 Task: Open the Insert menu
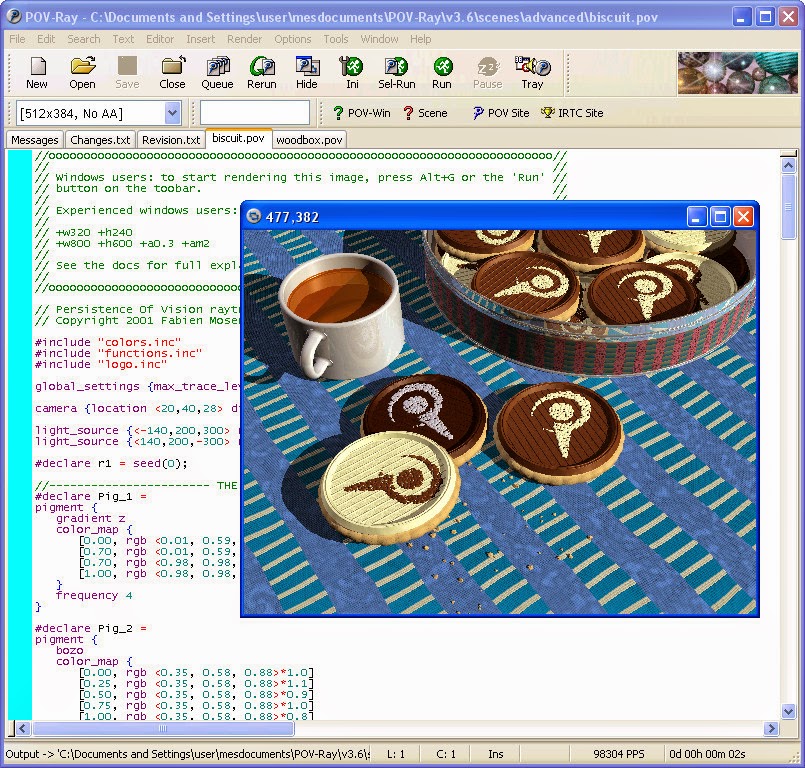[x=200, y=39]
